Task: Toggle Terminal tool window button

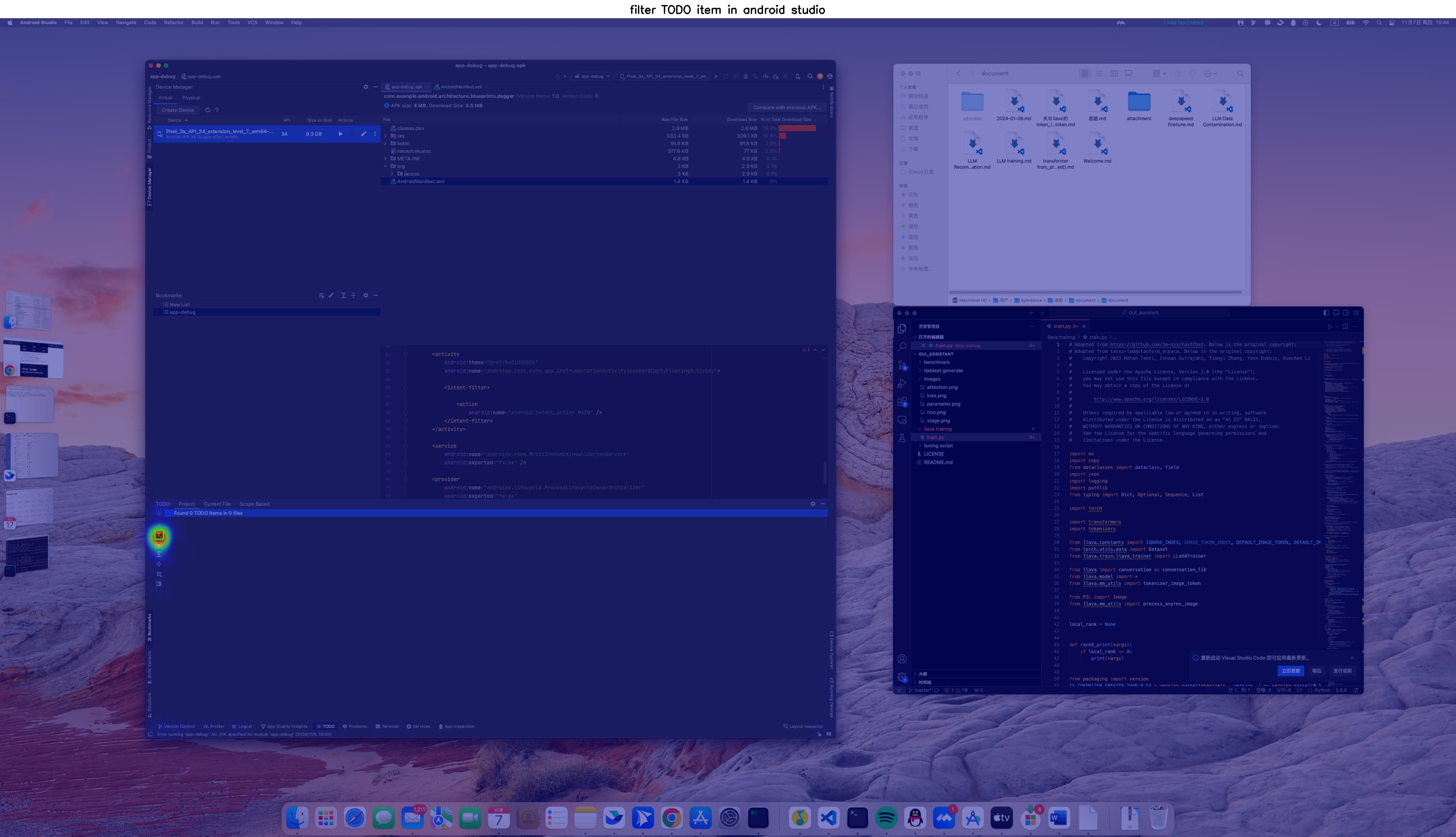Action: [387, 726]
